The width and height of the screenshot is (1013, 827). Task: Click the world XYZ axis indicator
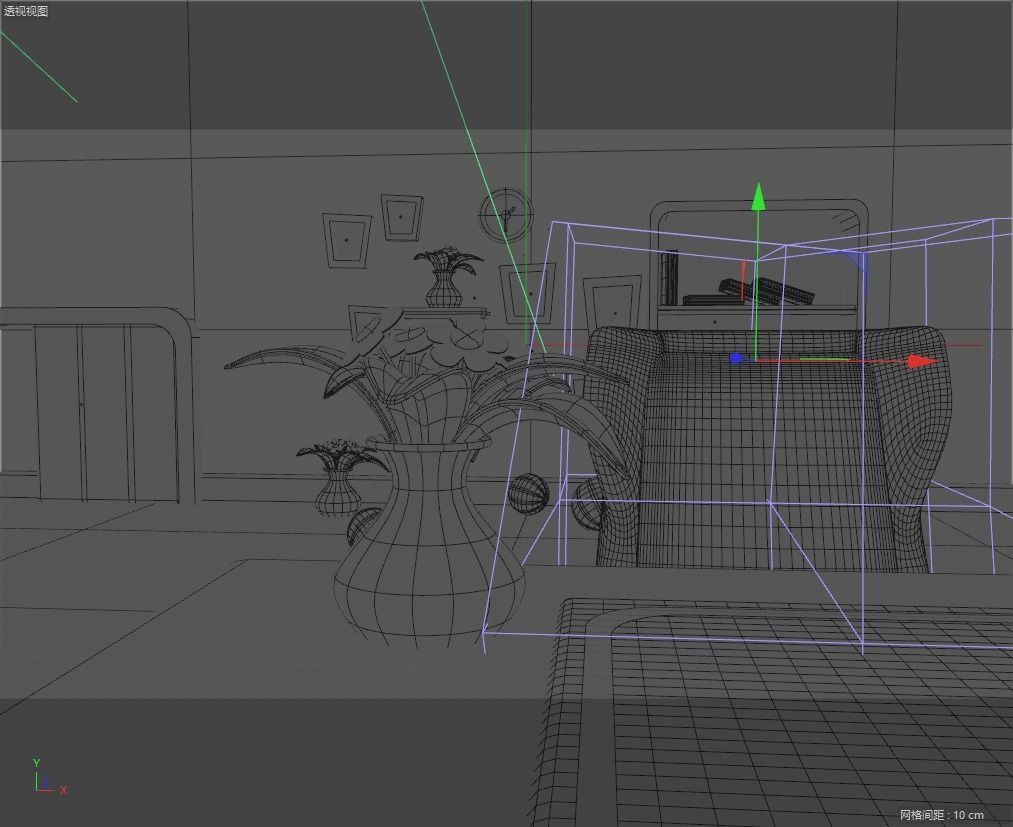(50, 776)
